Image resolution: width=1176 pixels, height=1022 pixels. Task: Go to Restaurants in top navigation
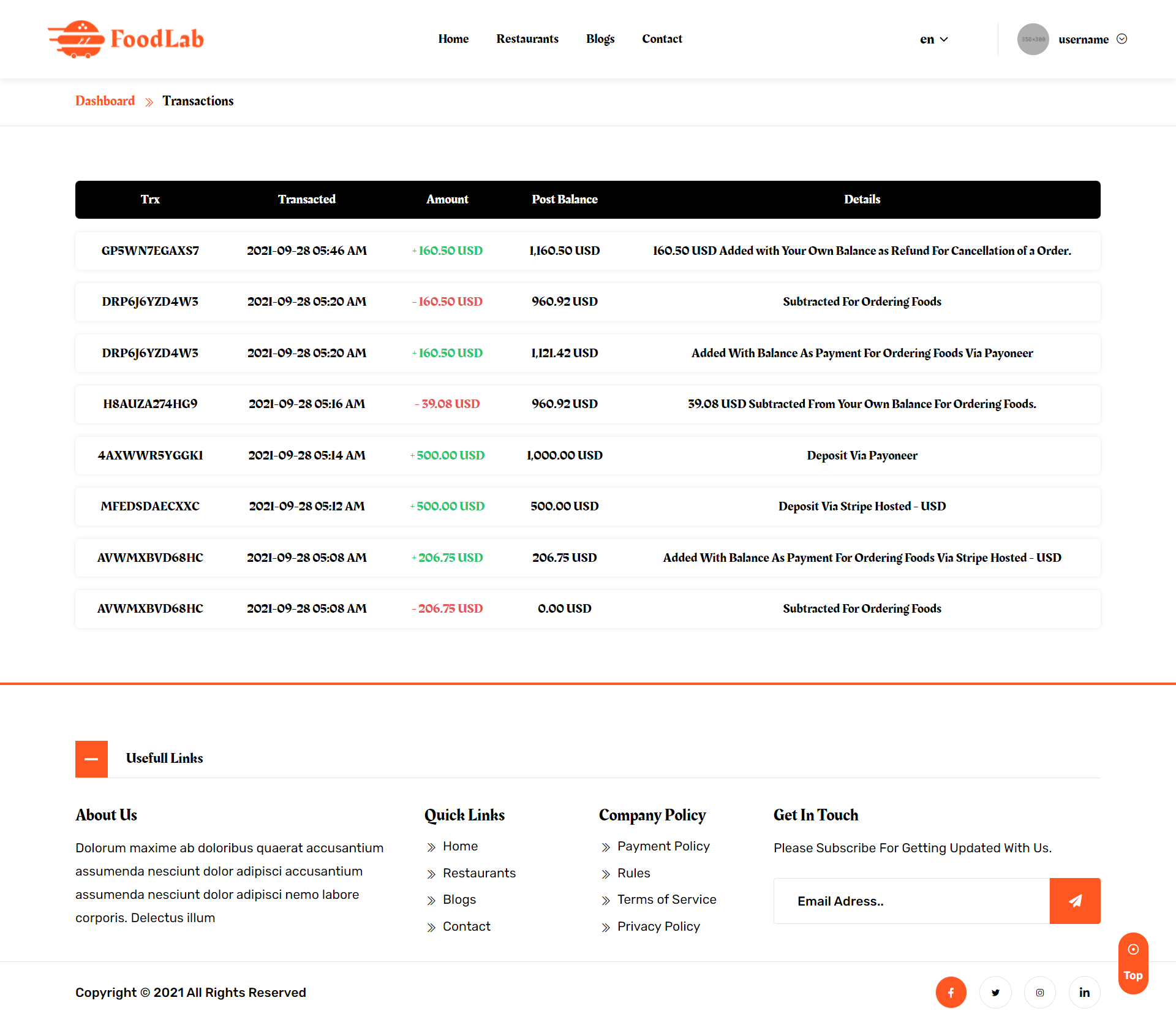click(527, 39)
